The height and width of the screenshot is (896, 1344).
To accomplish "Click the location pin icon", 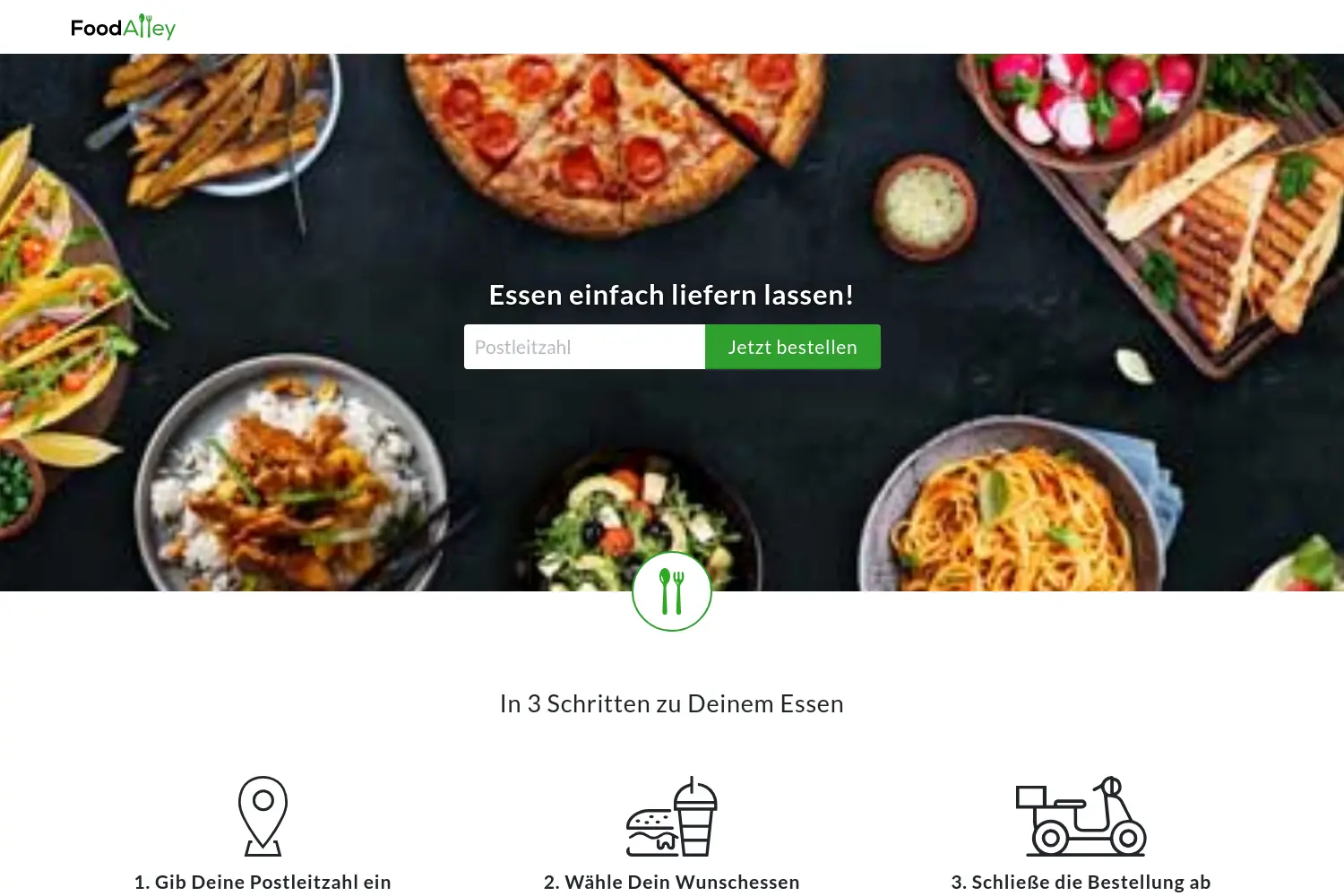I will [x=263, y=816].
